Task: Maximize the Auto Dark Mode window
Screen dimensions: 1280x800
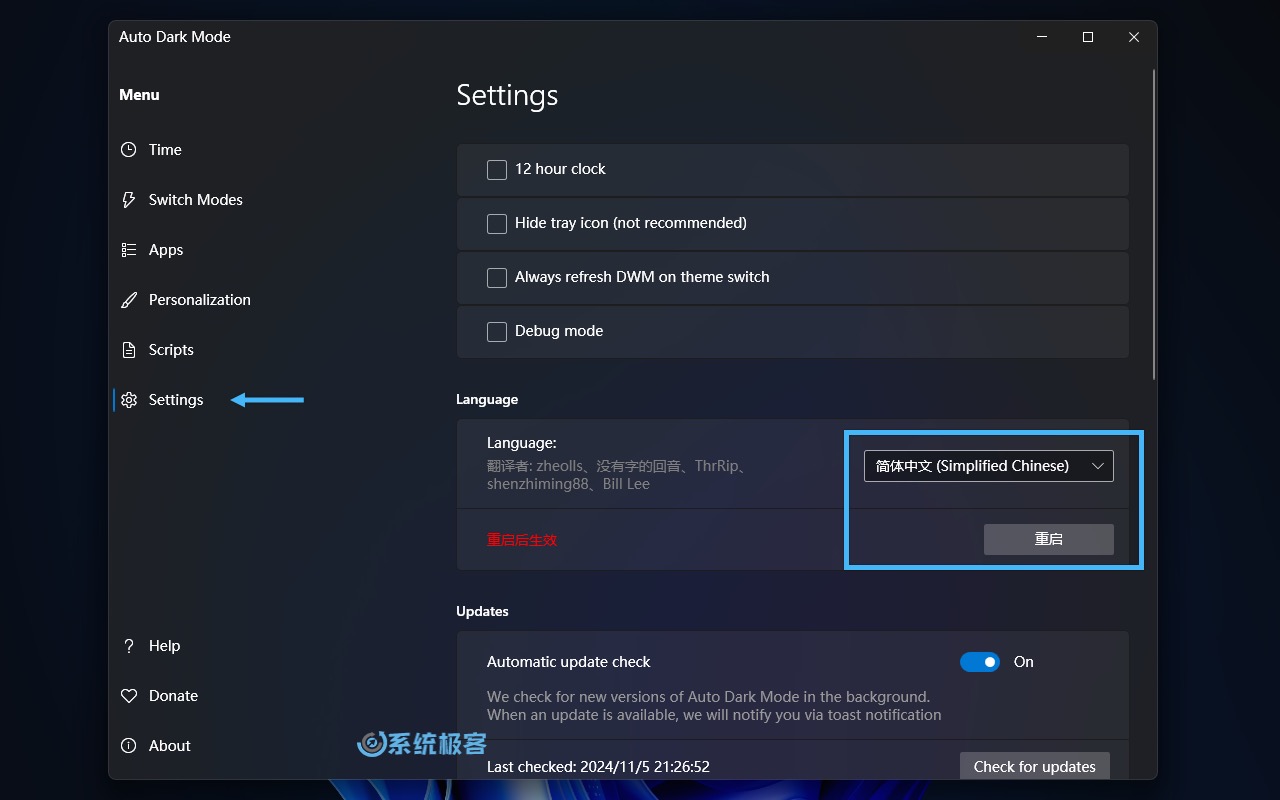Action: [1088, 37]
